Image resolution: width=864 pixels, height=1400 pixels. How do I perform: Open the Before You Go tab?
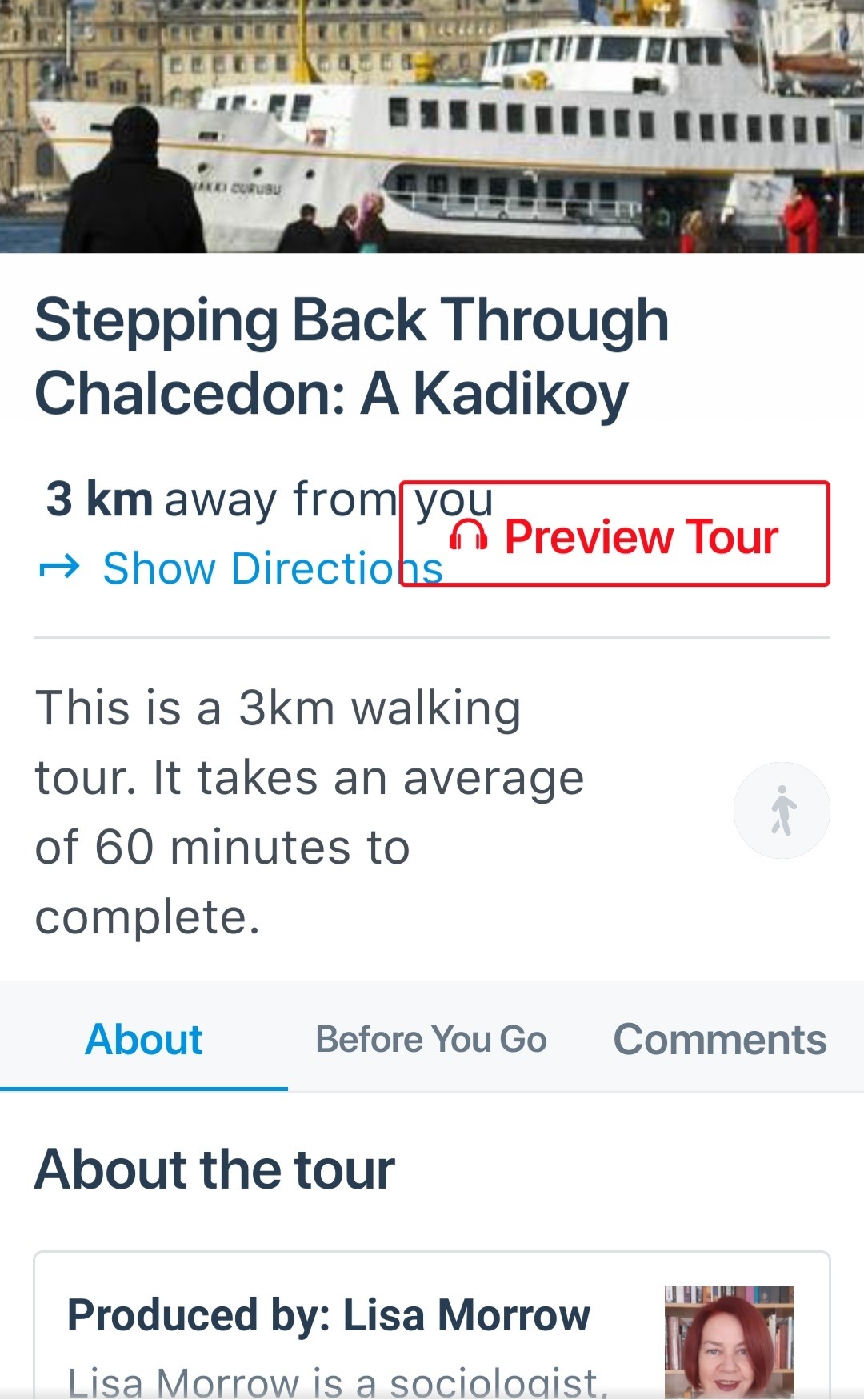(x=431, y=1039)
